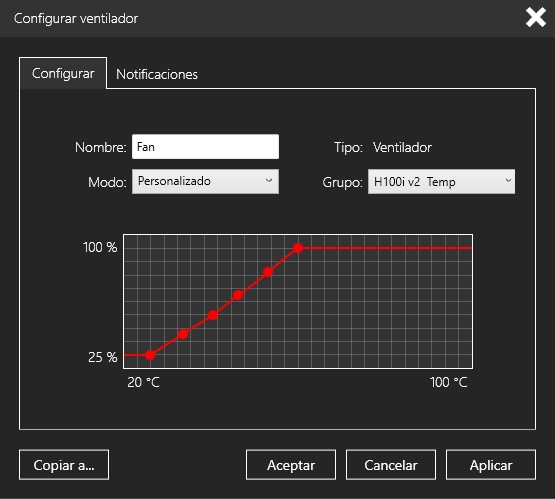Select the fifth curve point from the left
This screenshot has width=555, height=499.
click(x=268, y=272)
